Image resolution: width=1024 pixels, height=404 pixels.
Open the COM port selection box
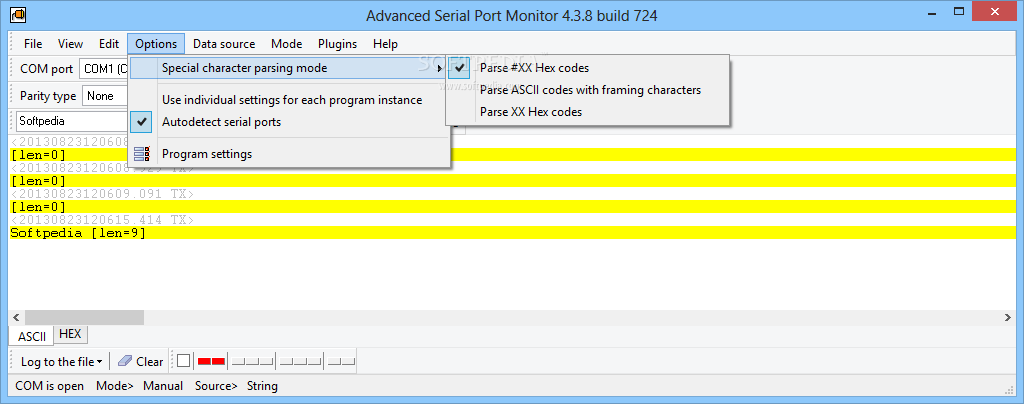[x=104, y=69]
